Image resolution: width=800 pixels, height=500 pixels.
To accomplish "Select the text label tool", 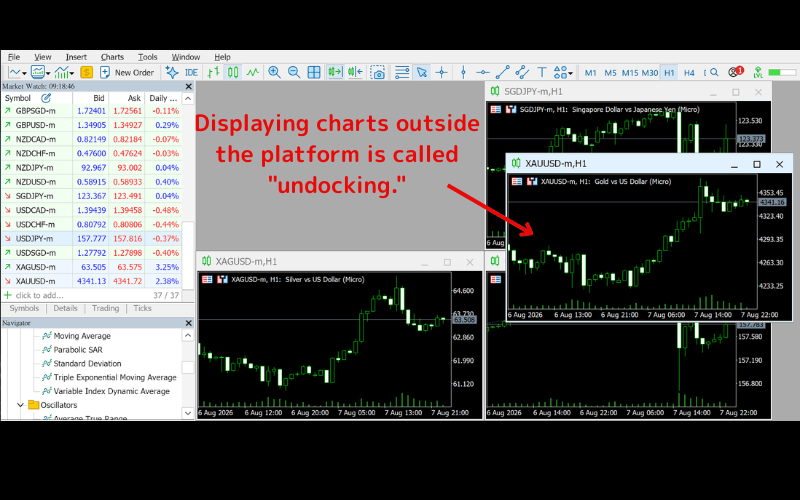I will (x=542, y=72).
